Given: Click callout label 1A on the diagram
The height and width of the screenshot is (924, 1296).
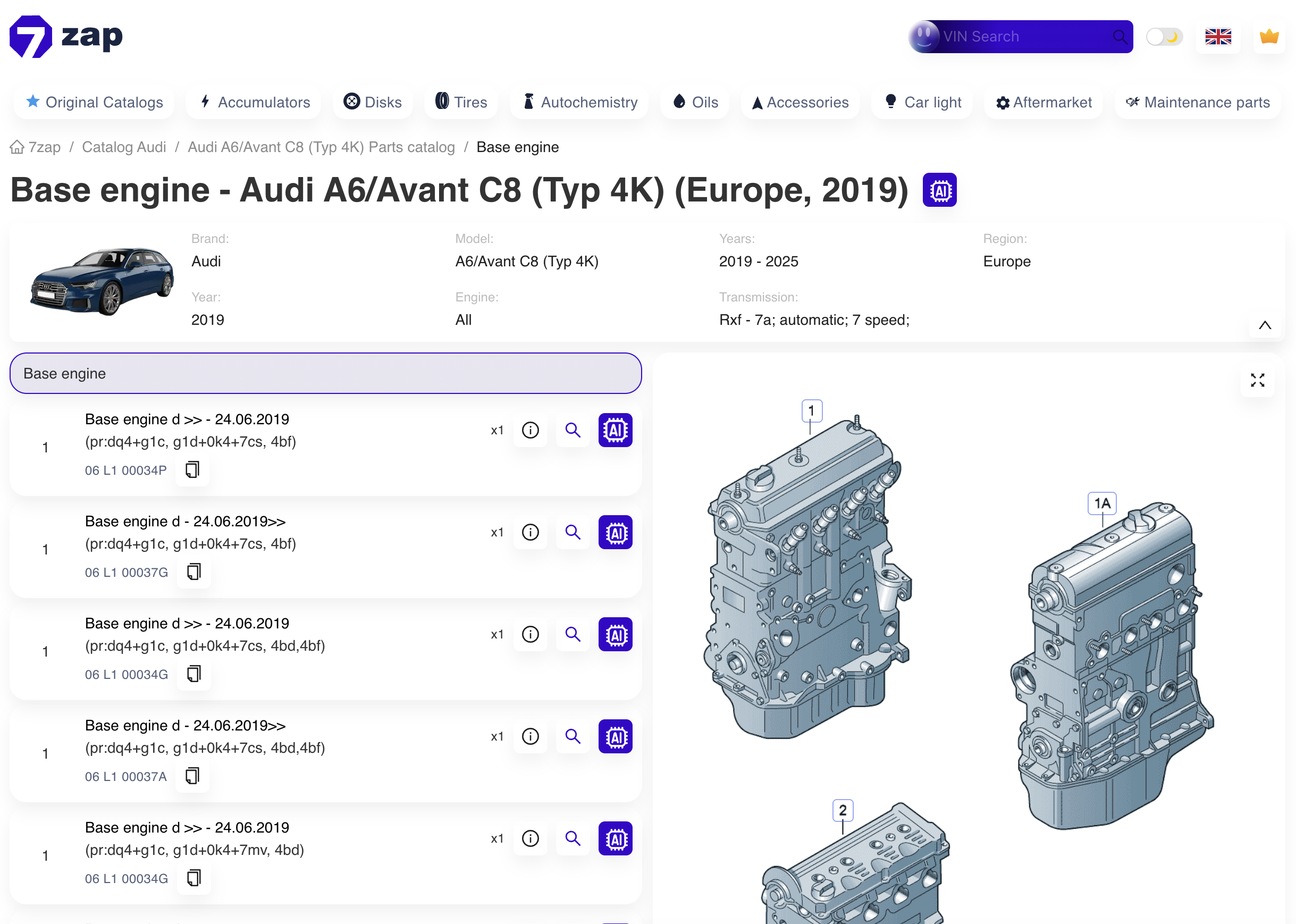Looking at the screenshot, I should point(1101,503).
